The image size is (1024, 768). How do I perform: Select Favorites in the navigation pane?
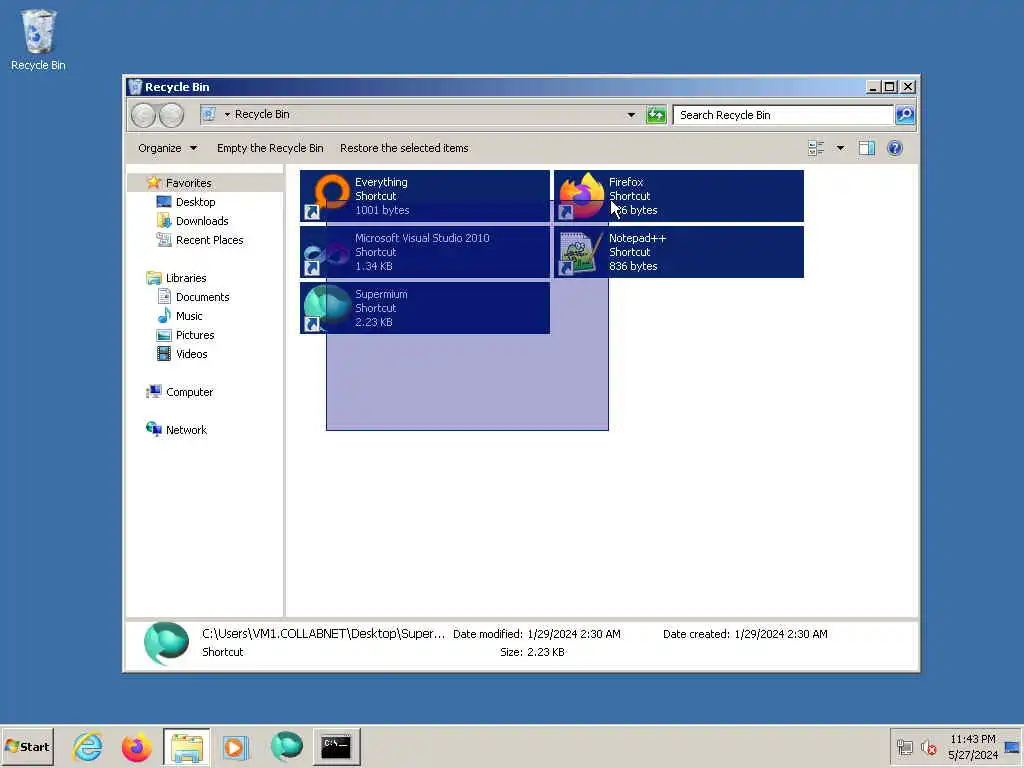pos(188,183)
